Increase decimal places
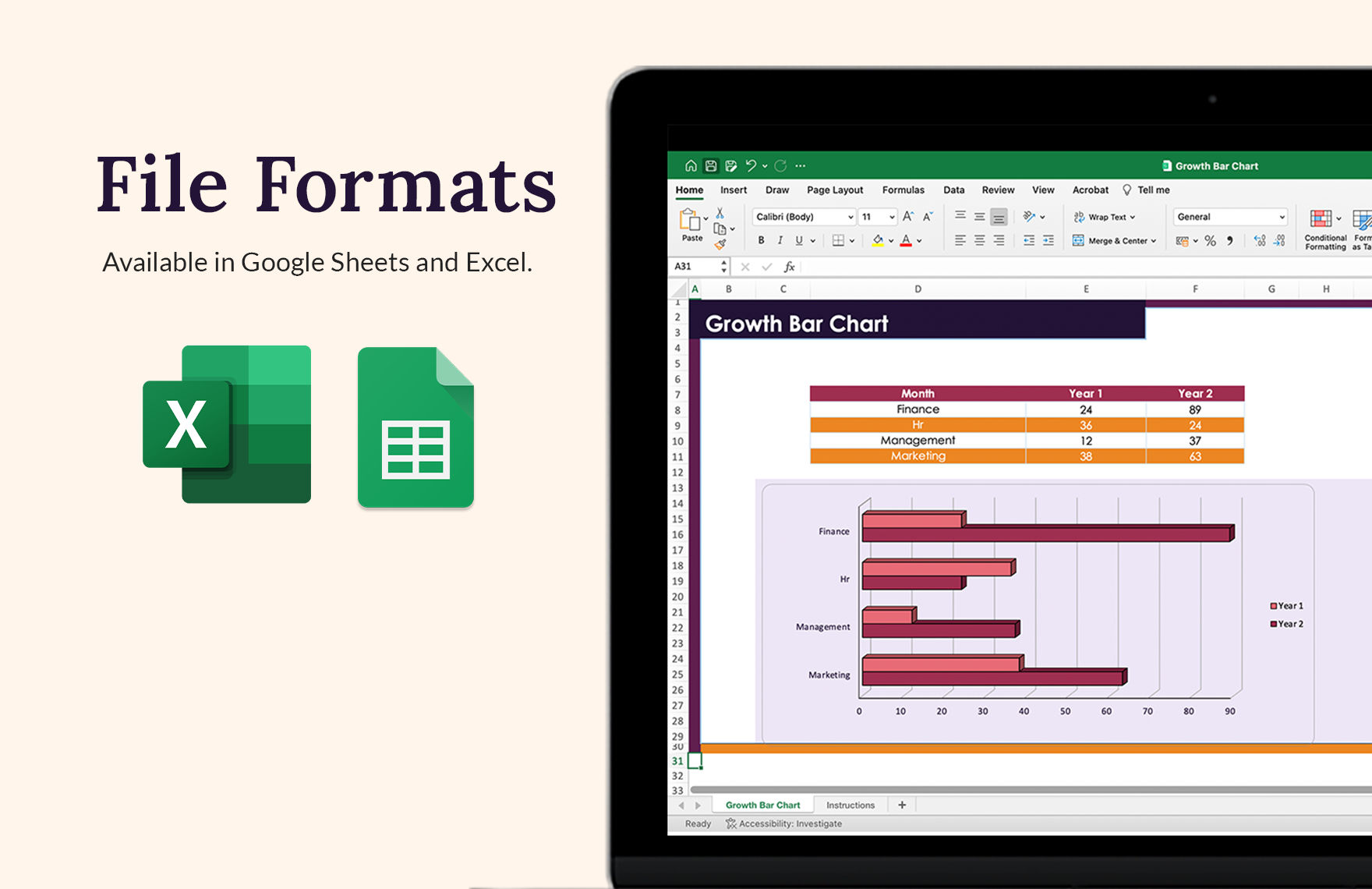The height and width of the screenshot is (889, 1372). (1260, 241)
